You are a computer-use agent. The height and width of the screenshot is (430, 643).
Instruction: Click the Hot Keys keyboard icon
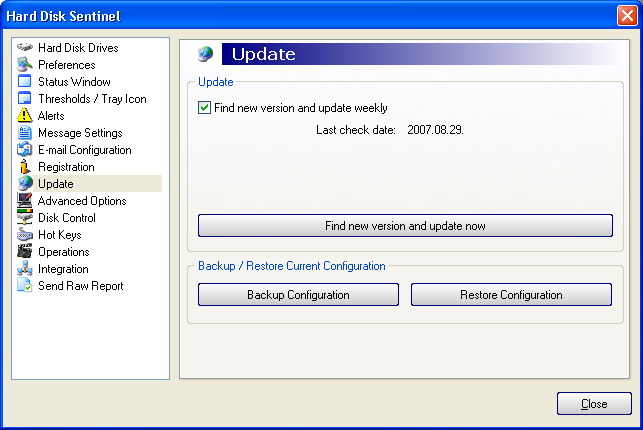(x=25, y=234)
